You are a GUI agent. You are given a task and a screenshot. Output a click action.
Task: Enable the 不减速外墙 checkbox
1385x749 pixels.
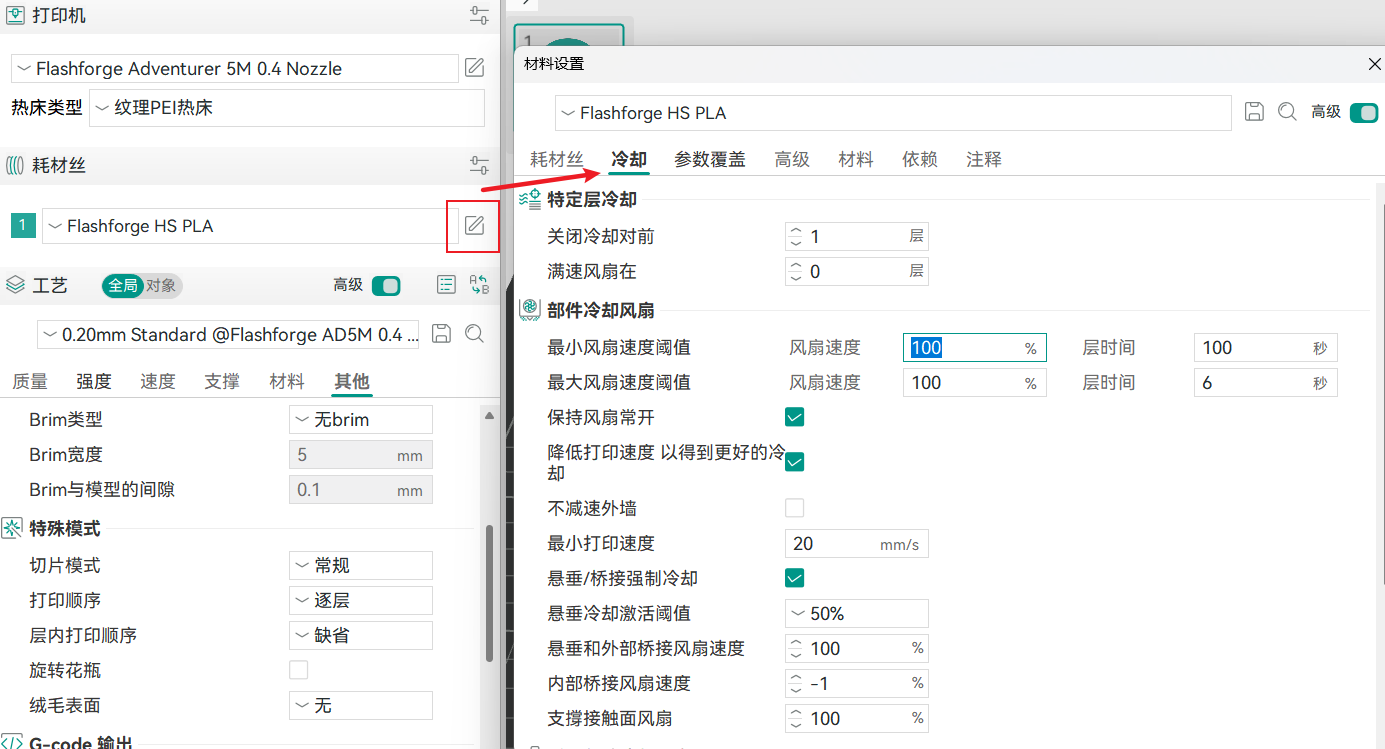point(794,508)
